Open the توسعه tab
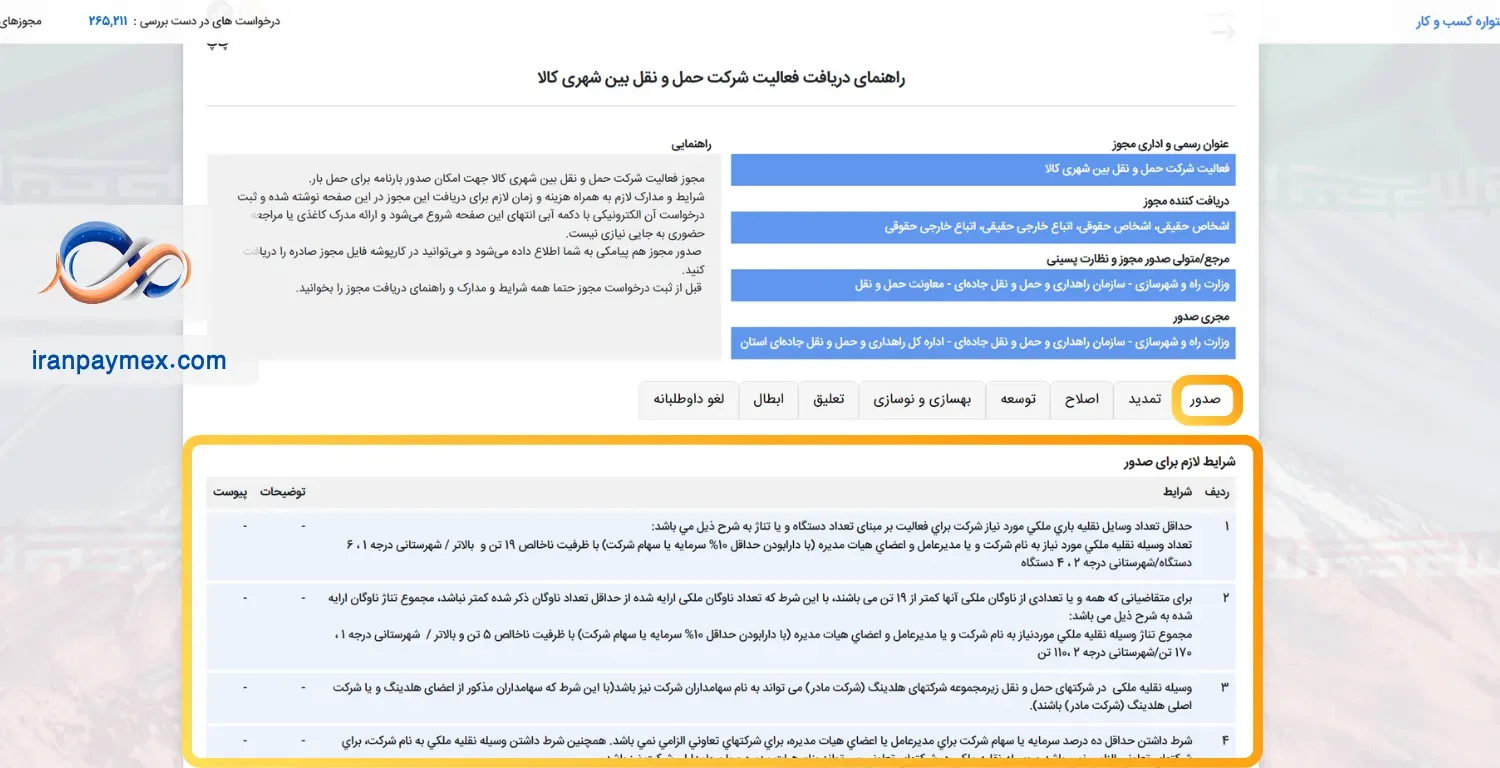 (x=1018, y=399)
